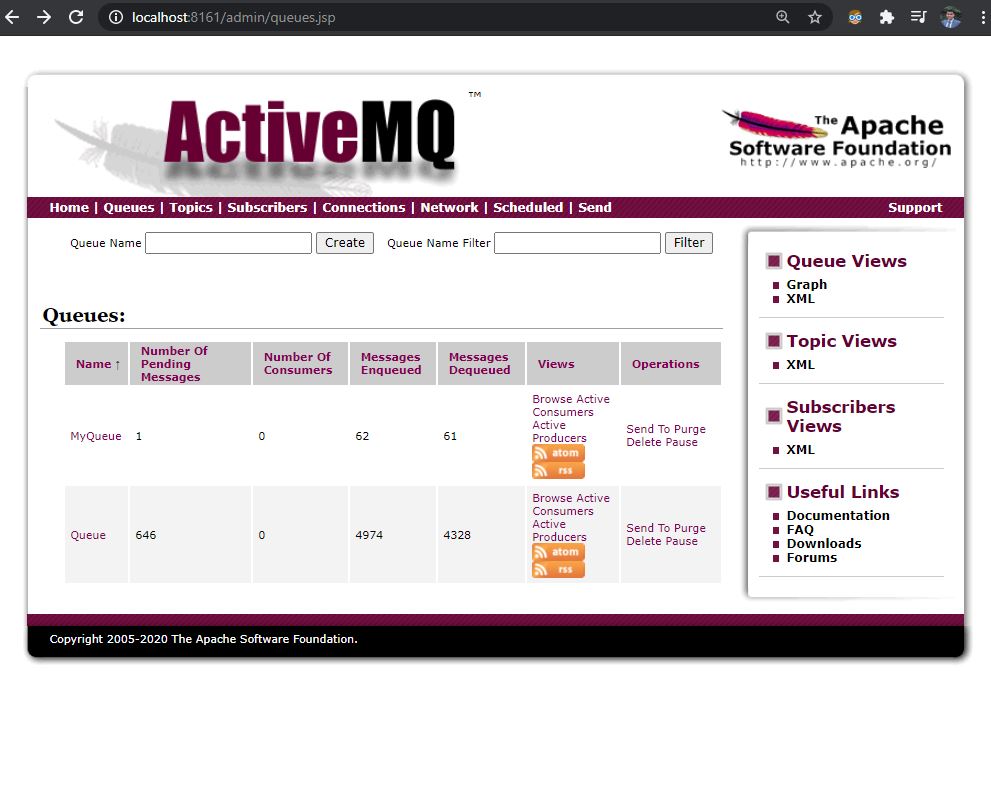991x790 pixels.
Task: View Active Consumers for the Queue row
Action: coord(571,504)
